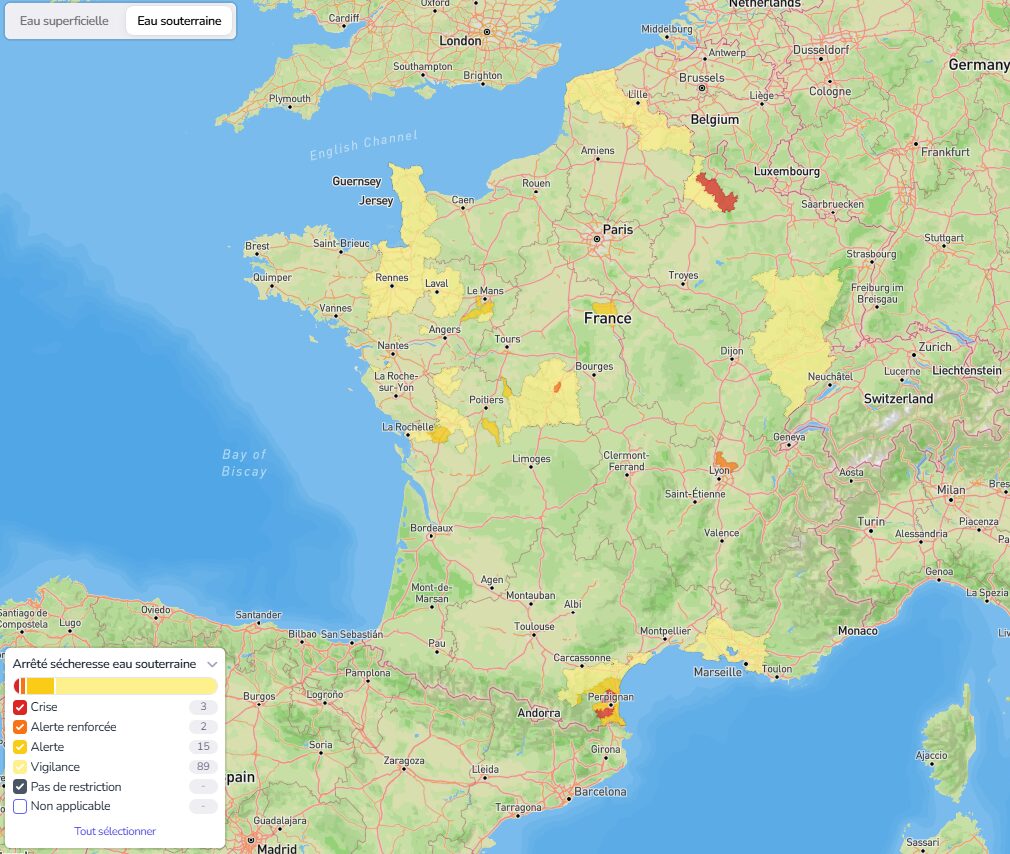Click the Paris capital marker icon
This screenshot has width=1010, height=854.
(x=596, y=240)
